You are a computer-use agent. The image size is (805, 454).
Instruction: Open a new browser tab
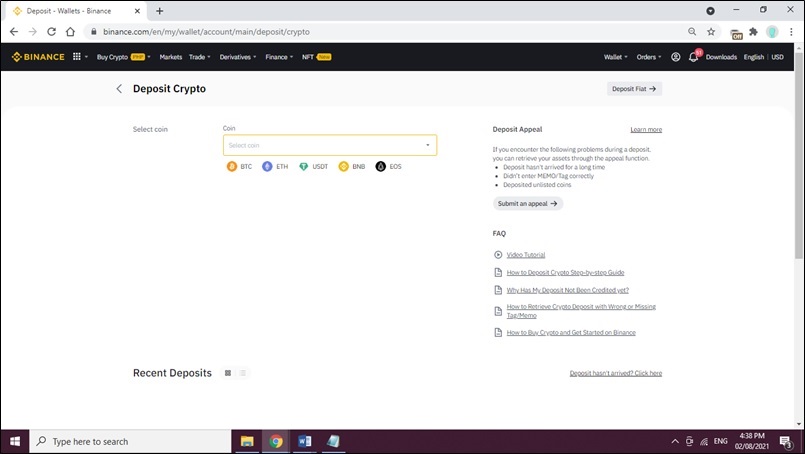point(160,11)
